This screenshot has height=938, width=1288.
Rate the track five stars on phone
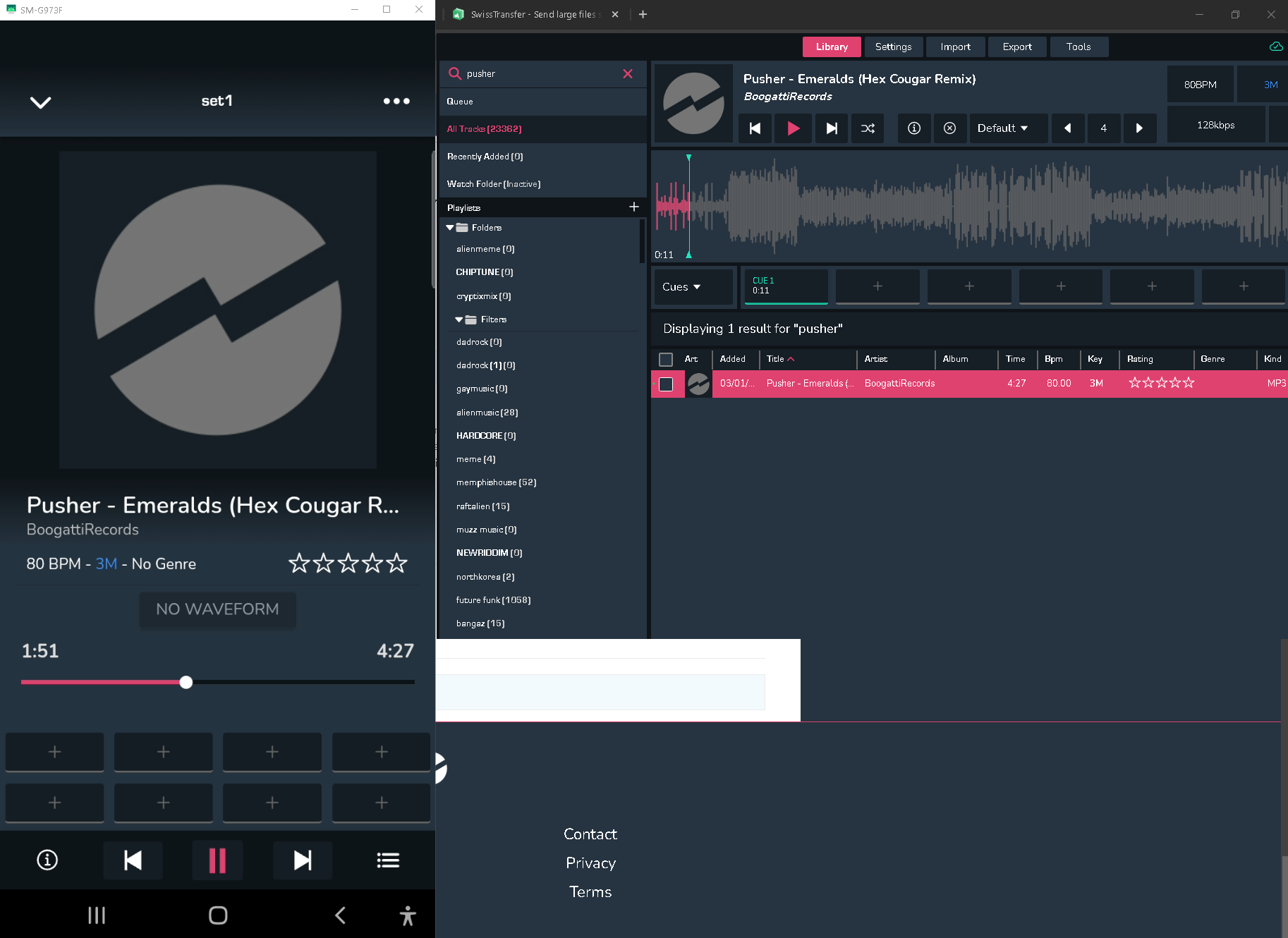pos(397,564)
